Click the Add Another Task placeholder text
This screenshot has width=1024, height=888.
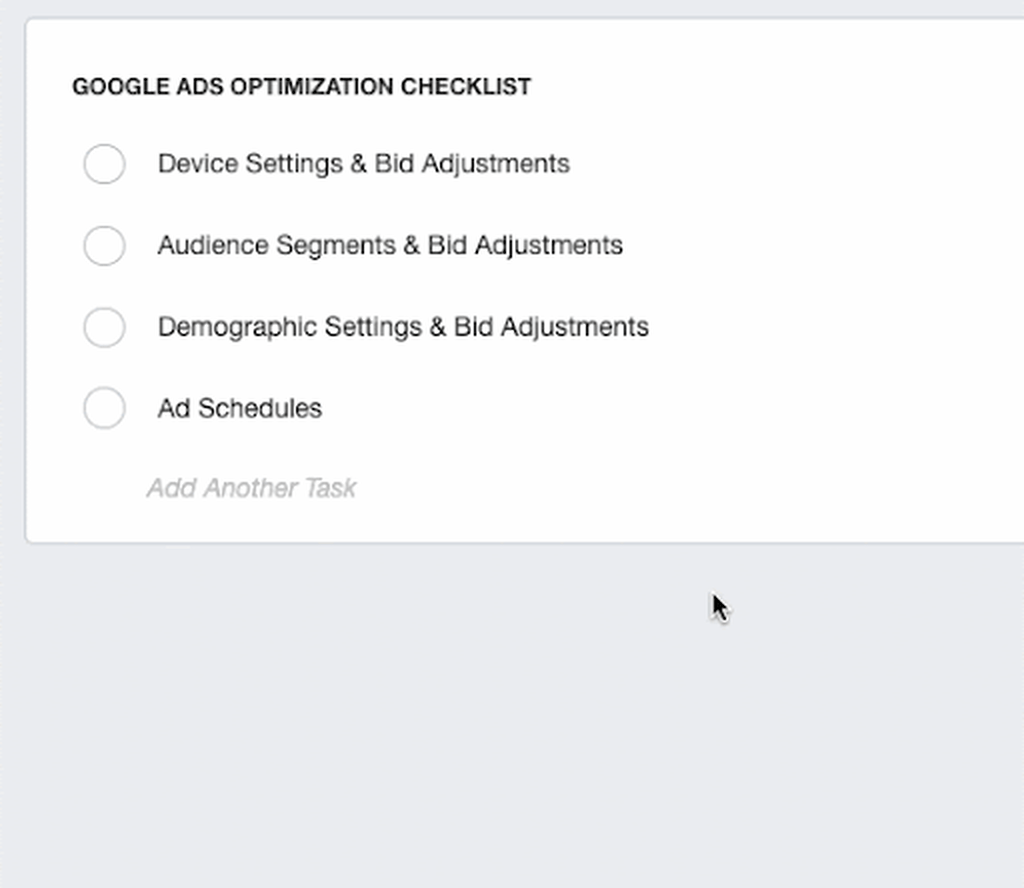click(x=251, y=488)
